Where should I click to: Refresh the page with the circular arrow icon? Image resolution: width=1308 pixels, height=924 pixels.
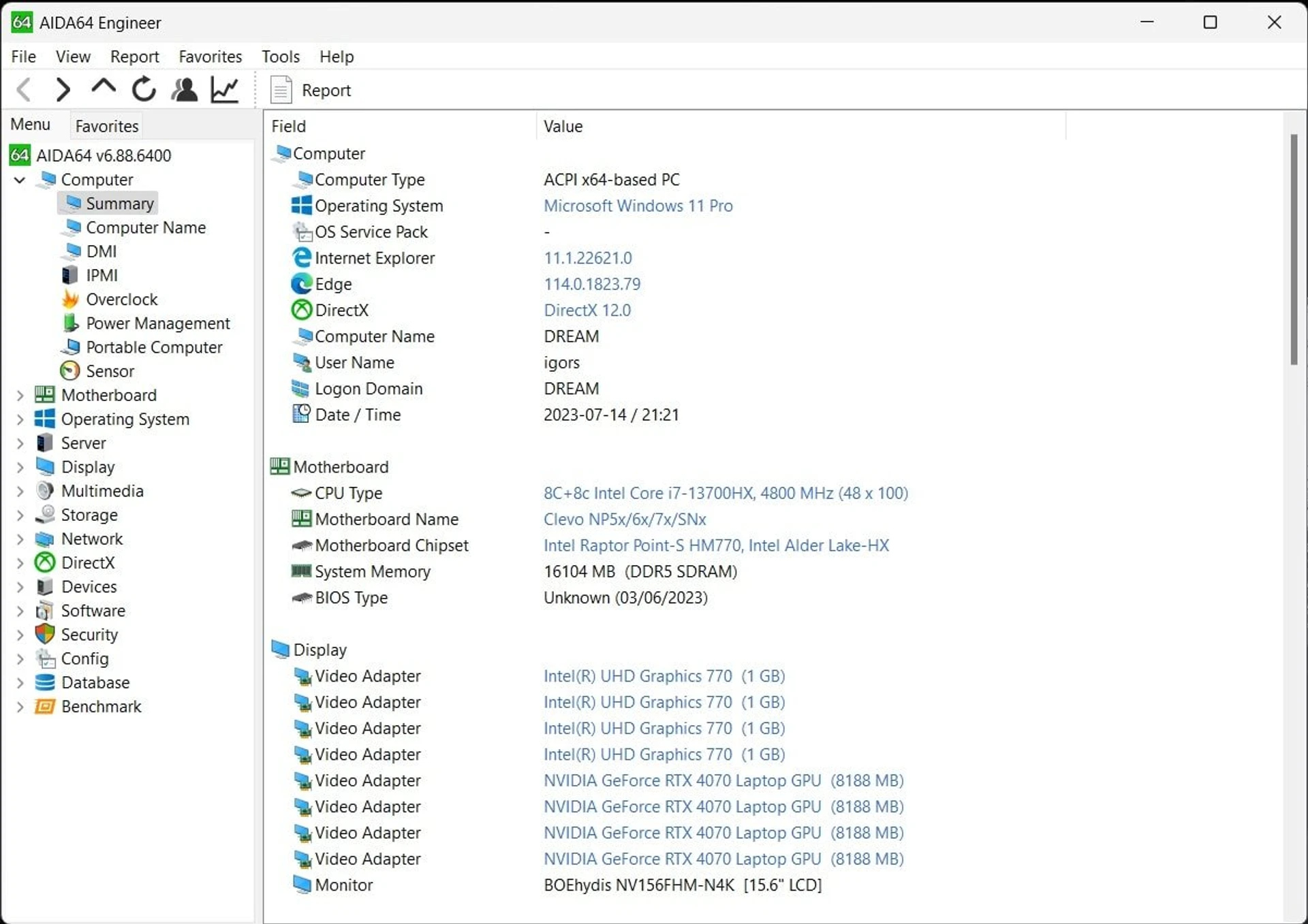point(144,89)
